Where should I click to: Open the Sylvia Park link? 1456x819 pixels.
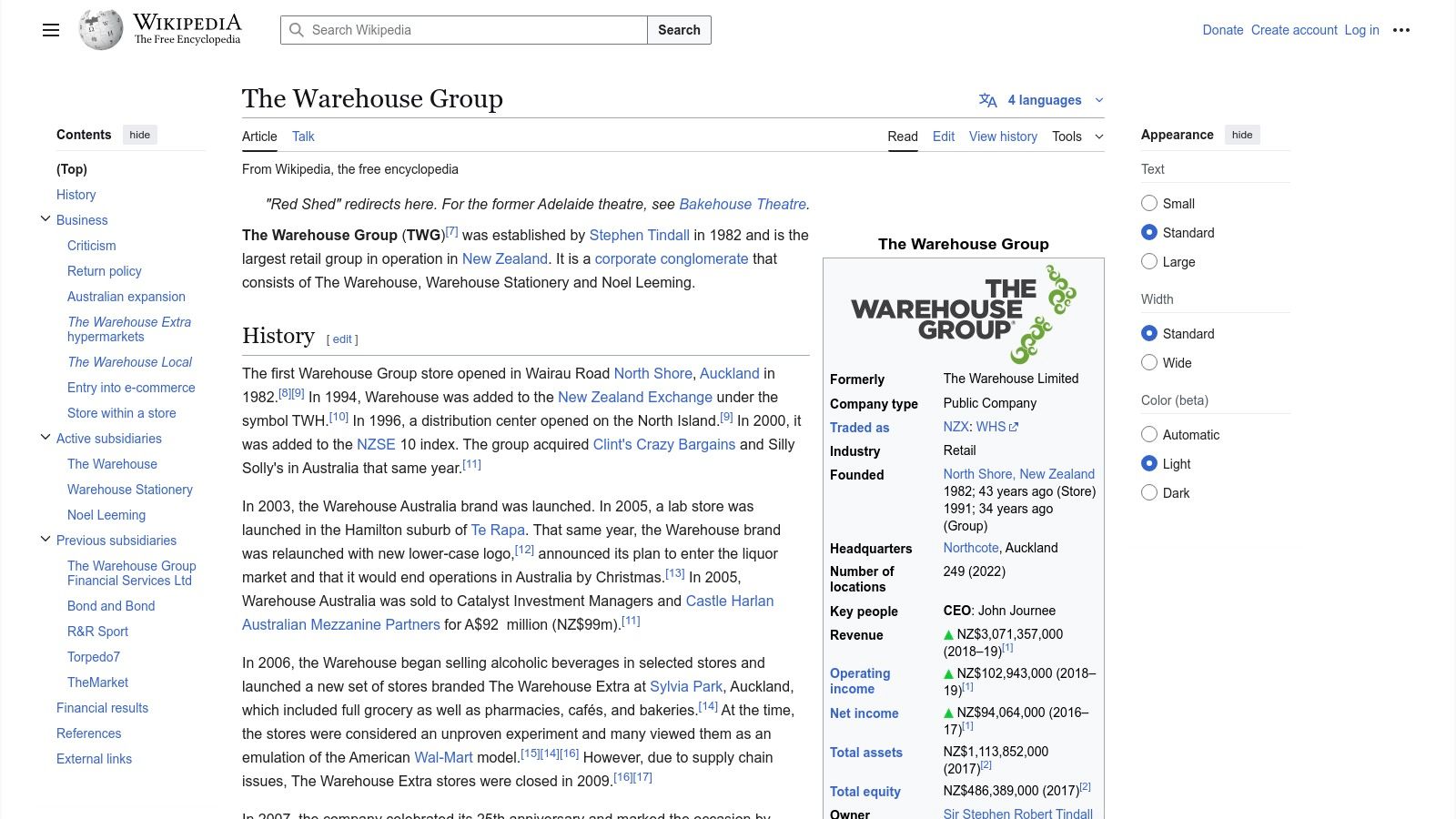[x=686, y=686]
